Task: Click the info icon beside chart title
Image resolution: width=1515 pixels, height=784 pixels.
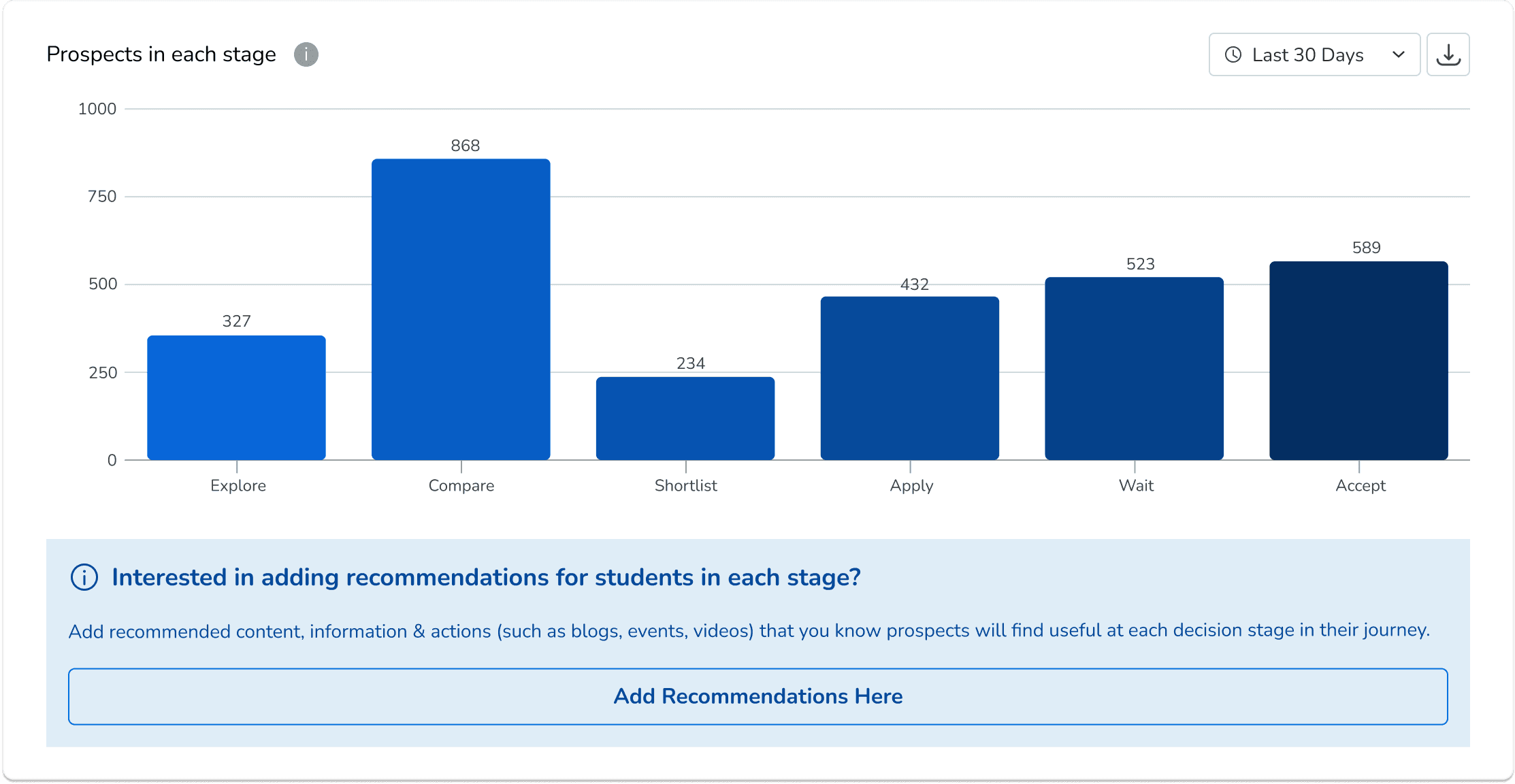Action: point(306,54)
